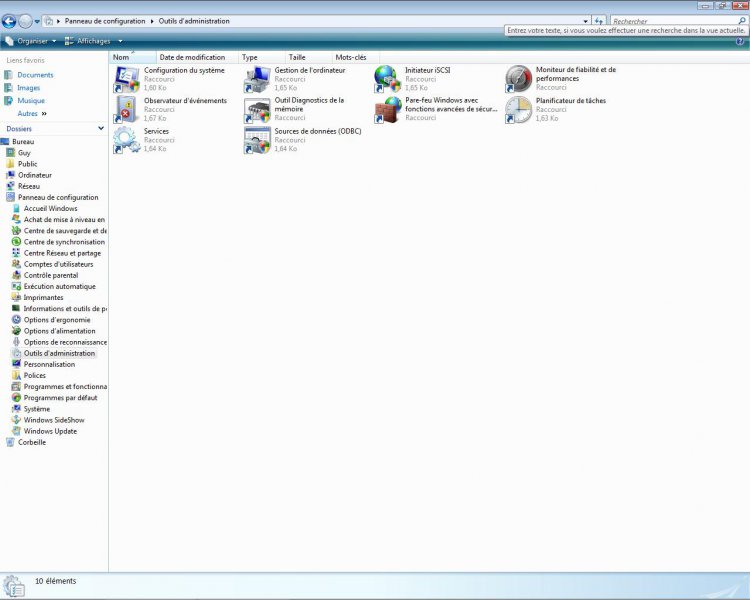This screenshot has height=600, width=750.
Task: Click the refresh button beside address bar
Action: point(599,21)
